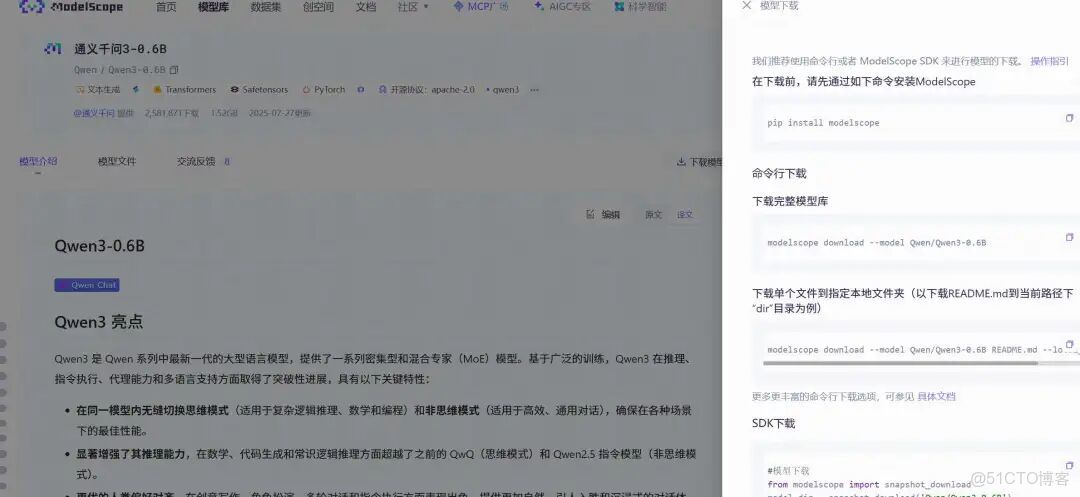Image resolution: width=1080 pixels, height=497 pixels.
Task: Click the Qwen3-0.6B heading
Action: (100, 246)
